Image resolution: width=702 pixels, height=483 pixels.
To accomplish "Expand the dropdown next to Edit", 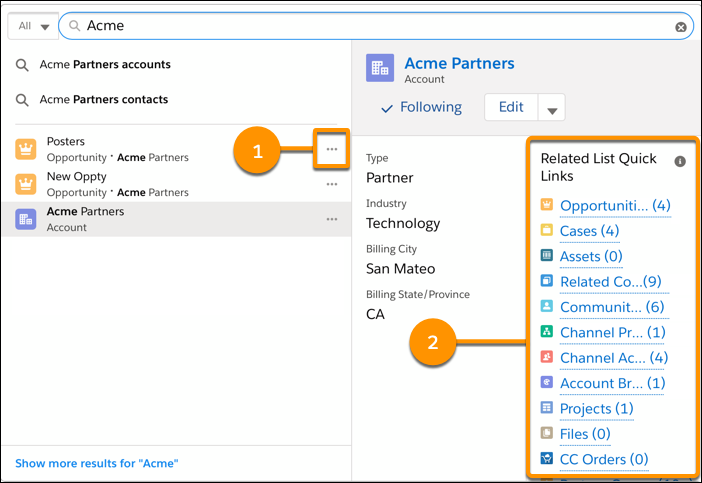I will (552, 107).
